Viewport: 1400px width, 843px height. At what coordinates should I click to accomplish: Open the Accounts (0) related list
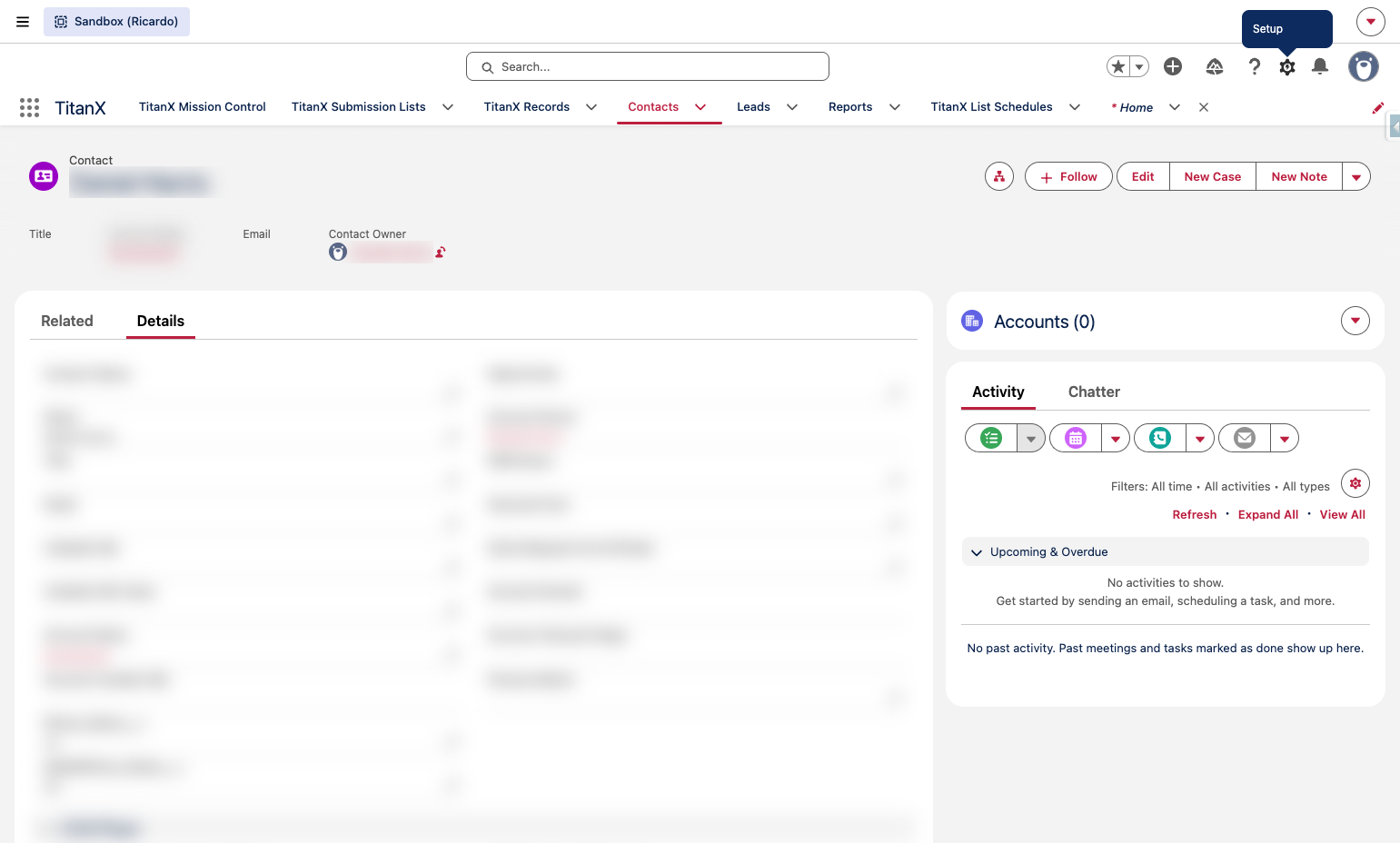point(1045,322)
